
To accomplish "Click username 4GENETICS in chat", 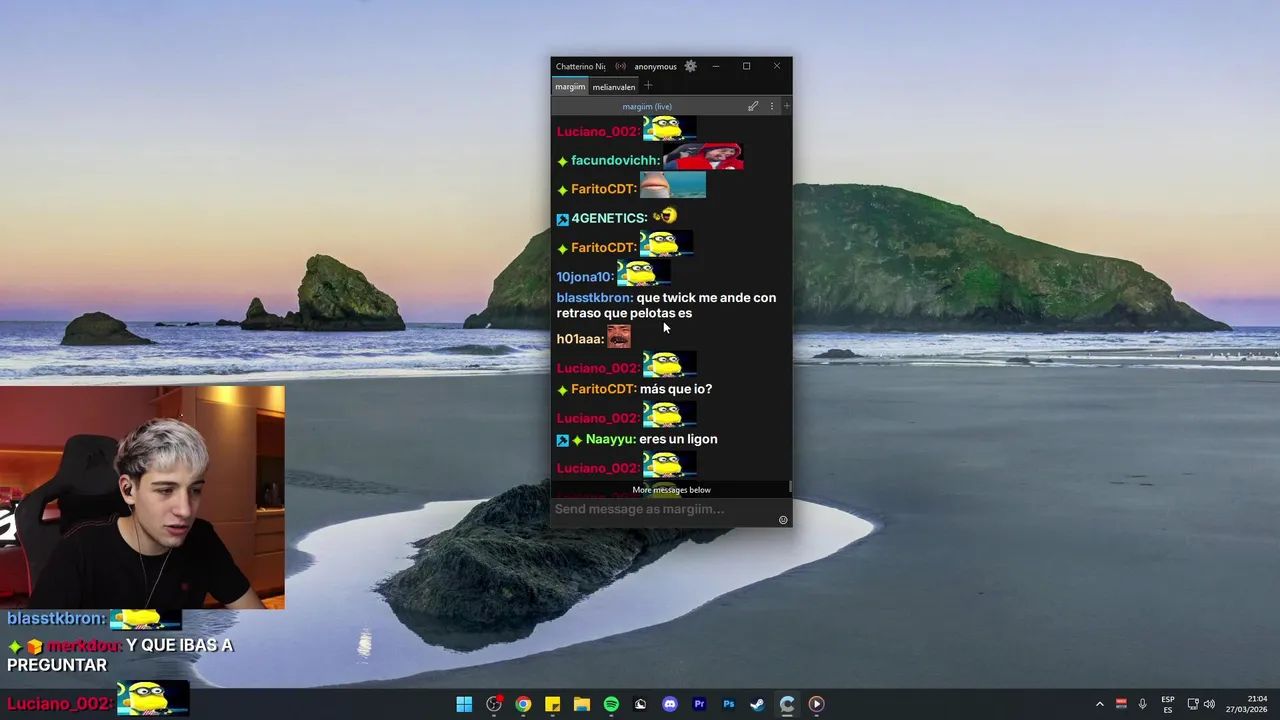I will point(609,218).
